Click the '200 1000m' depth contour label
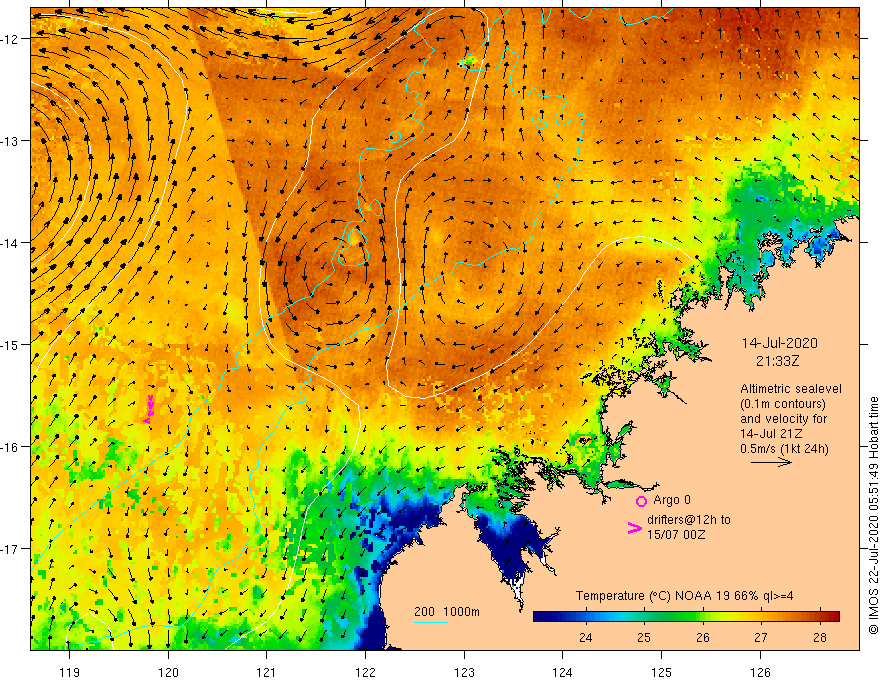 (x=447, y=612)
